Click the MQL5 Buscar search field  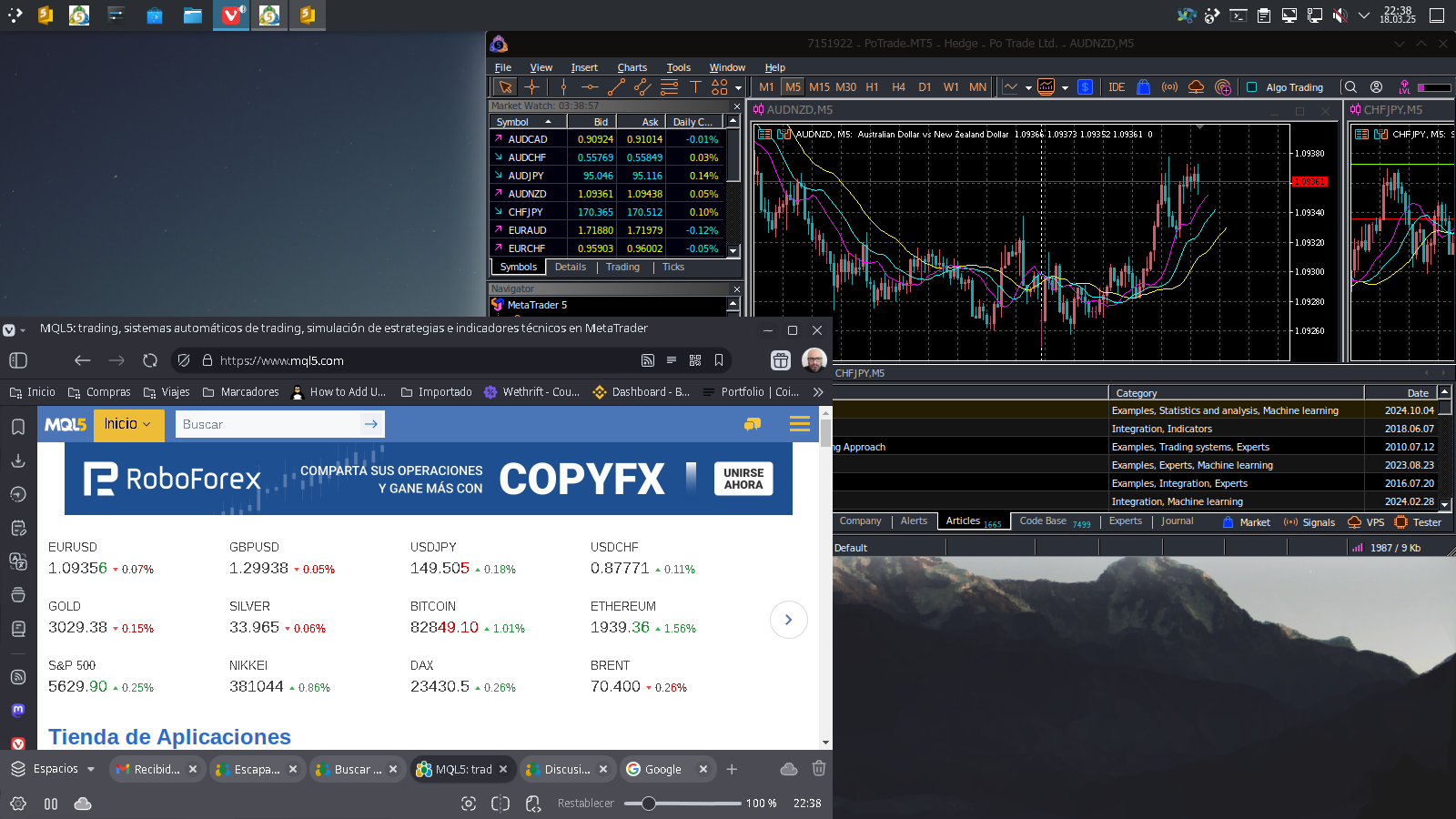[268, 424]
